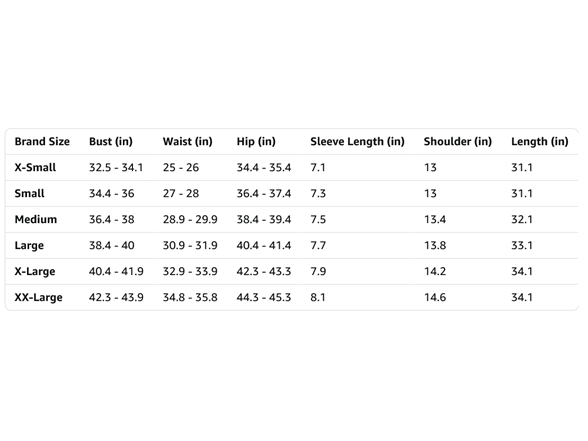Select X-Small bust value 32.5 - 34.1
This screenshot has width=588, height=441.
(x=116, y=167)
